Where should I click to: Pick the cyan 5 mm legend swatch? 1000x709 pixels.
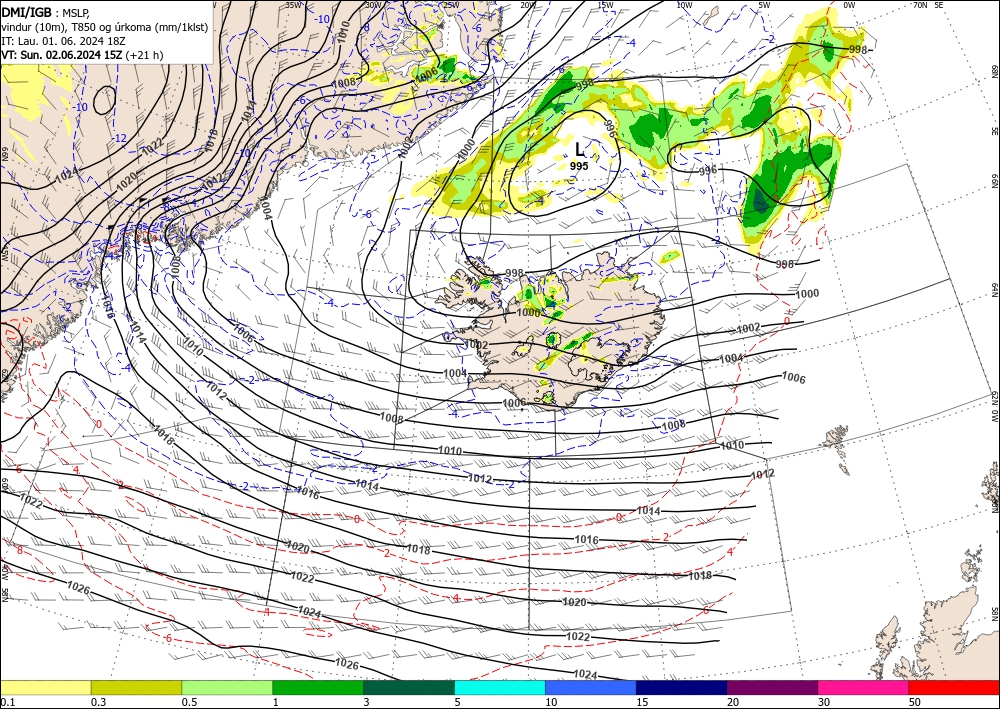click(500, 687)
